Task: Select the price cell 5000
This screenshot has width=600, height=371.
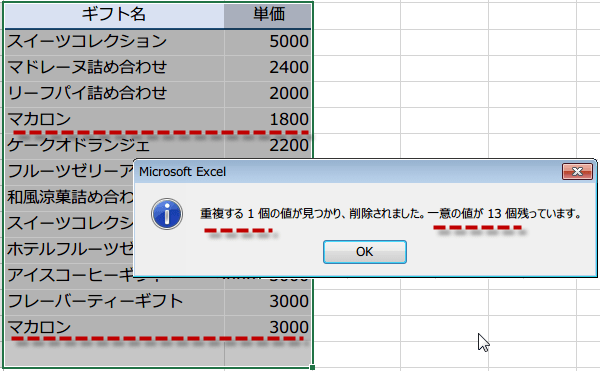Action: pyautogui.click(x=268, y=41)
